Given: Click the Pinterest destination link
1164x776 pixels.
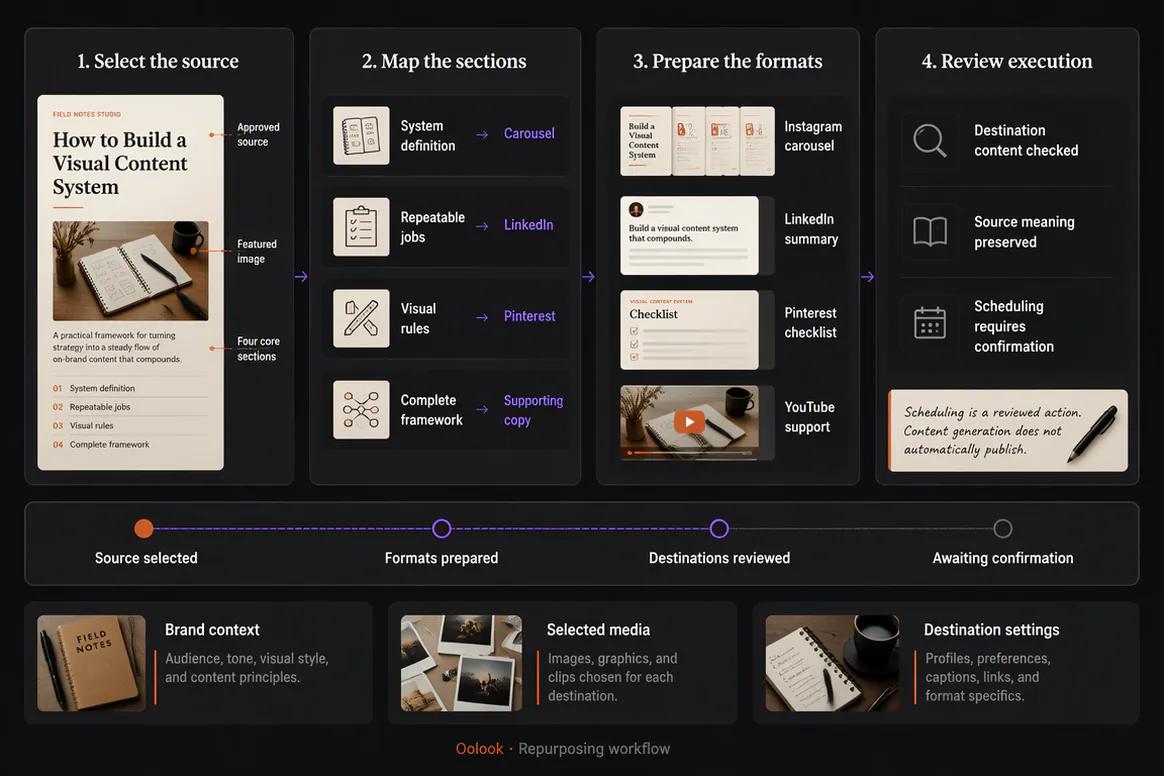Looking at the screenshot, I should tap(529, 316).
